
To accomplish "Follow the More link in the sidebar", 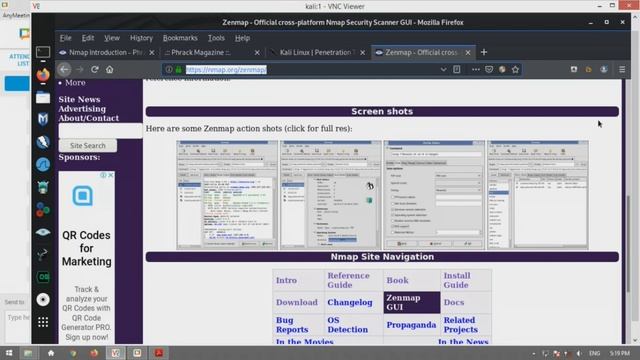I will click(x=75, y=82).
